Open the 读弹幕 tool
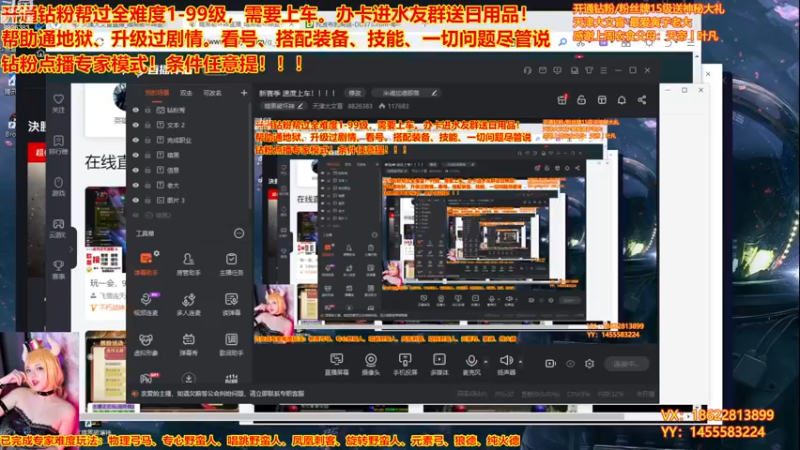The height and width of the screenshot is (450, 800). point(231,304)
